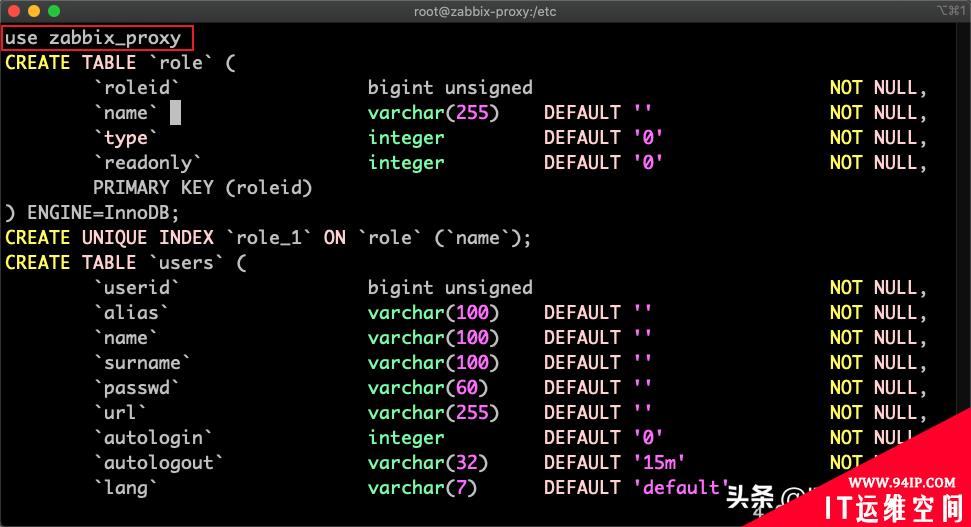
Task: Click 'integer' on the type row
Action: pos(406,137)
